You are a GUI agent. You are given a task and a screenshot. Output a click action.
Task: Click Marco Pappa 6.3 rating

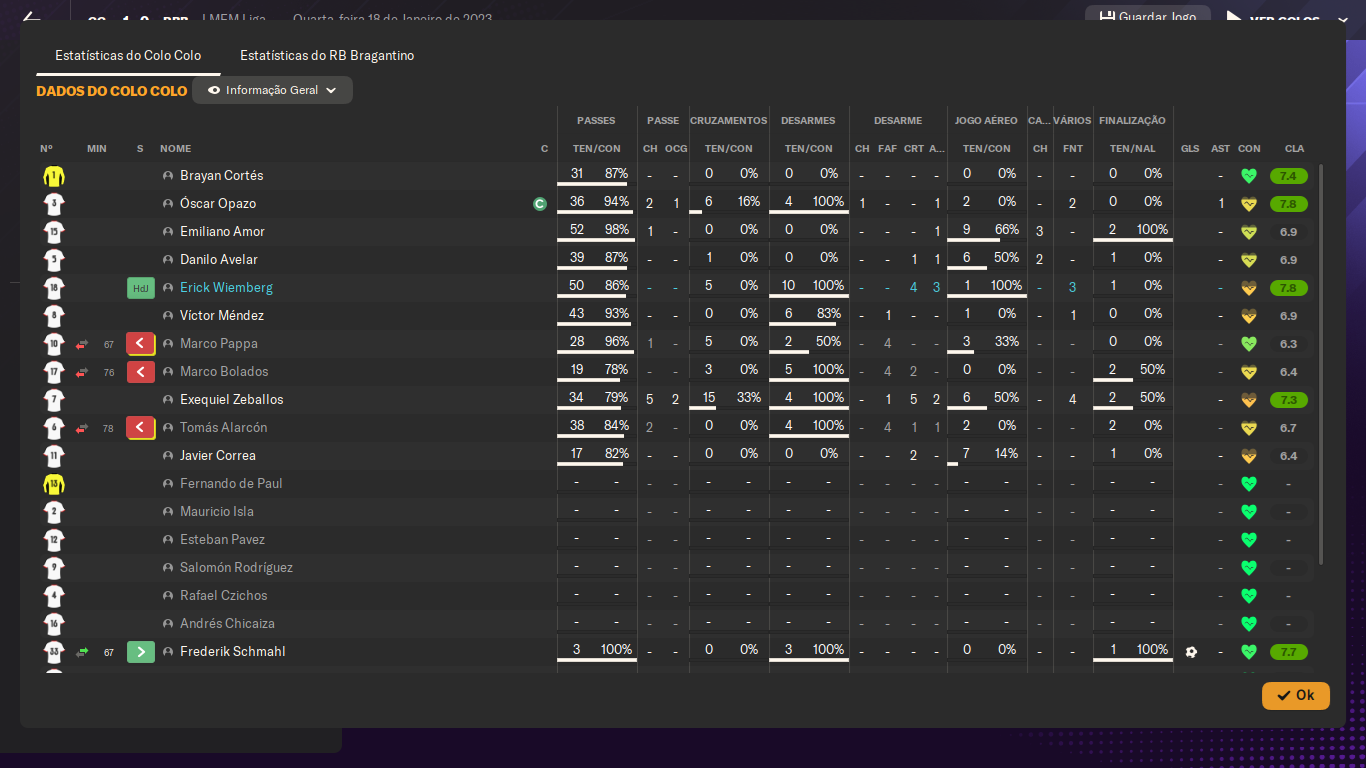(1288, 344)
